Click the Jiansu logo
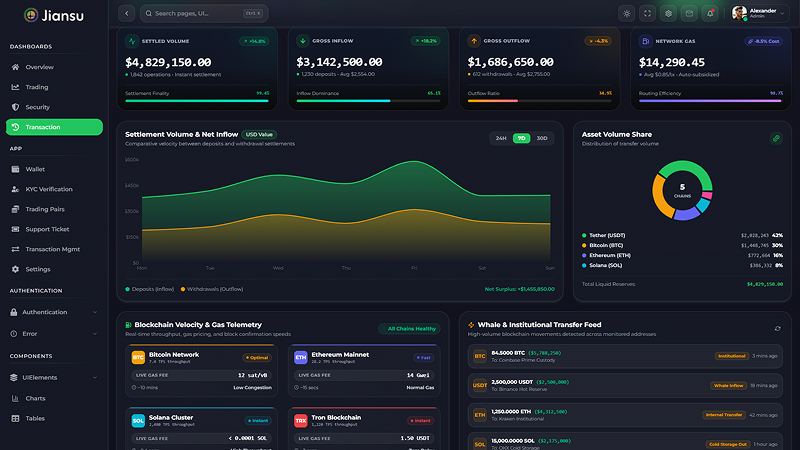Image resolution: width=800 pixels, height=450 pixels. point(54,15)
